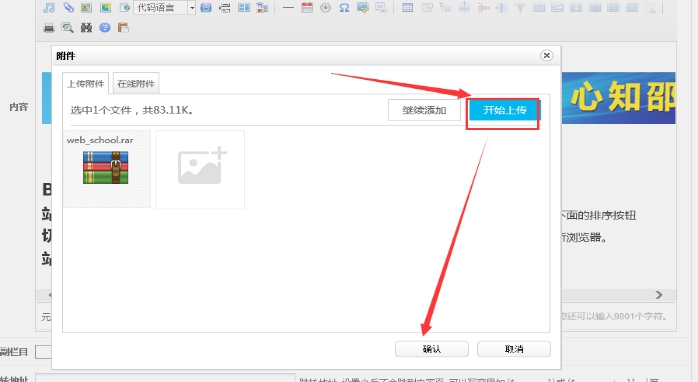Click the insert table icon
Screen dimensions: 698x382
(407, 8)
